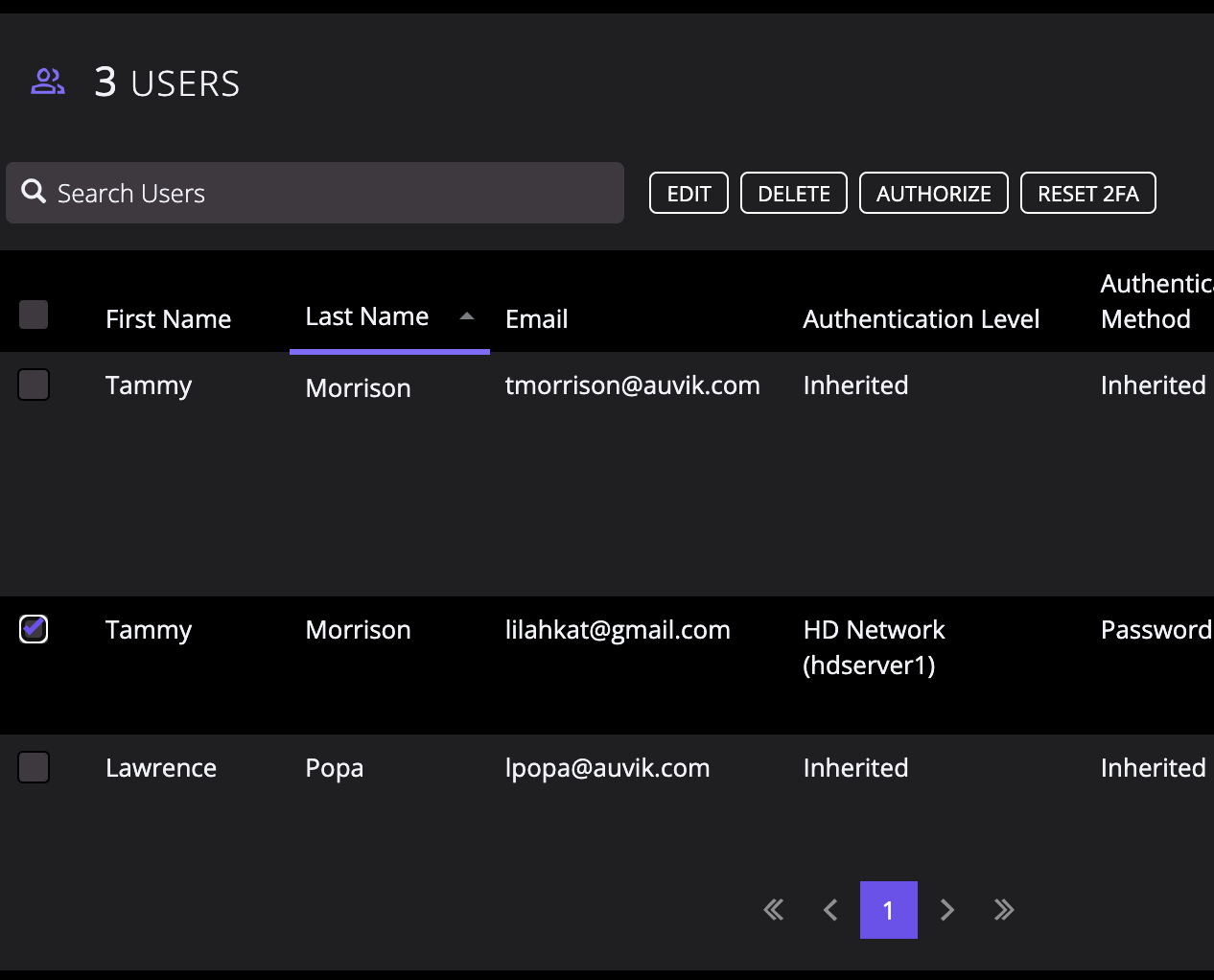
Task: Click Tammy in the lilahkat@gmail.com row
Action: click(x=149, y=630)
